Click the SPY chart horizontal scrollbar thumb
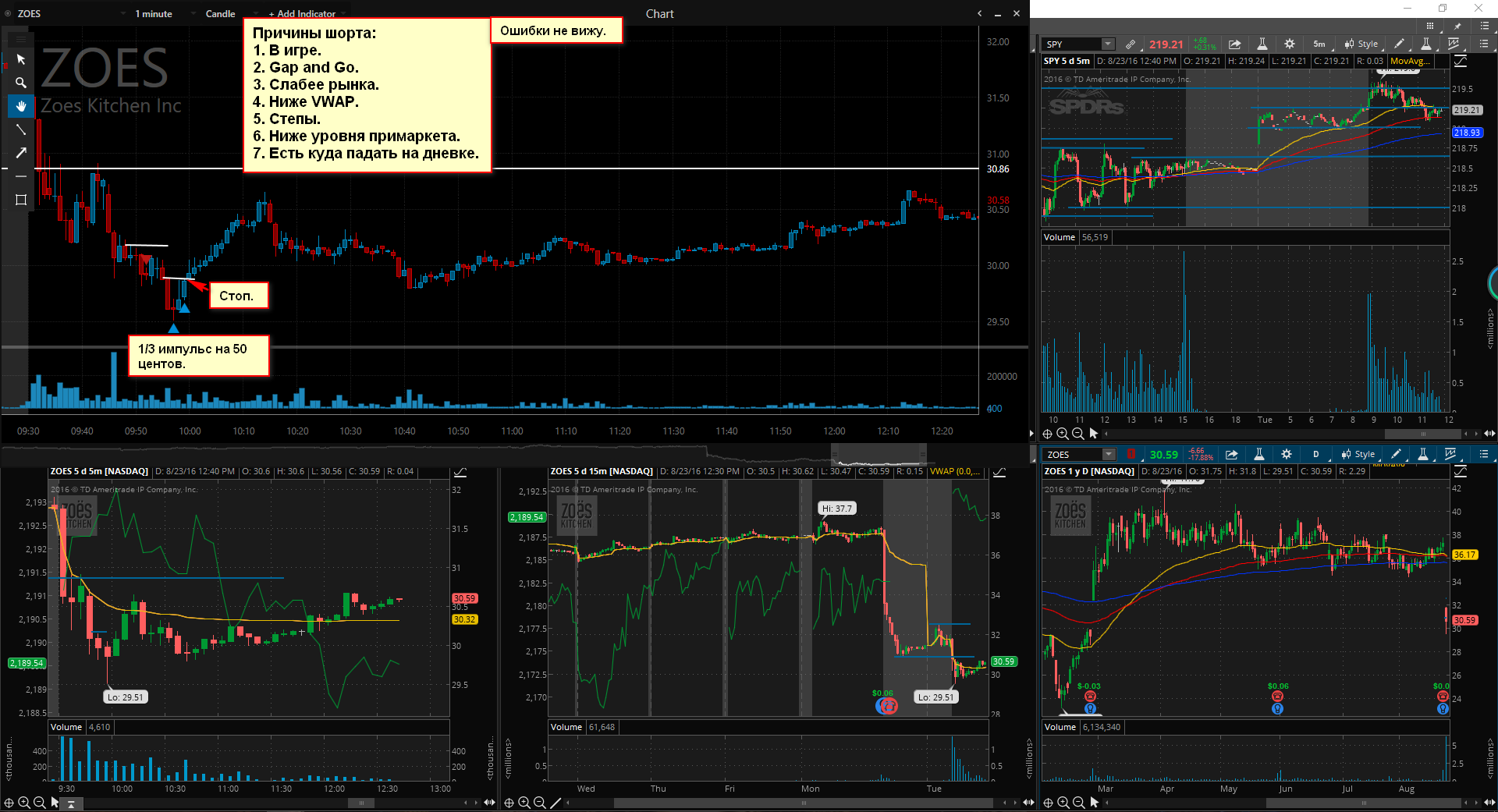This screenshot has height=812, width=1498. click(x=1423, y=434)
